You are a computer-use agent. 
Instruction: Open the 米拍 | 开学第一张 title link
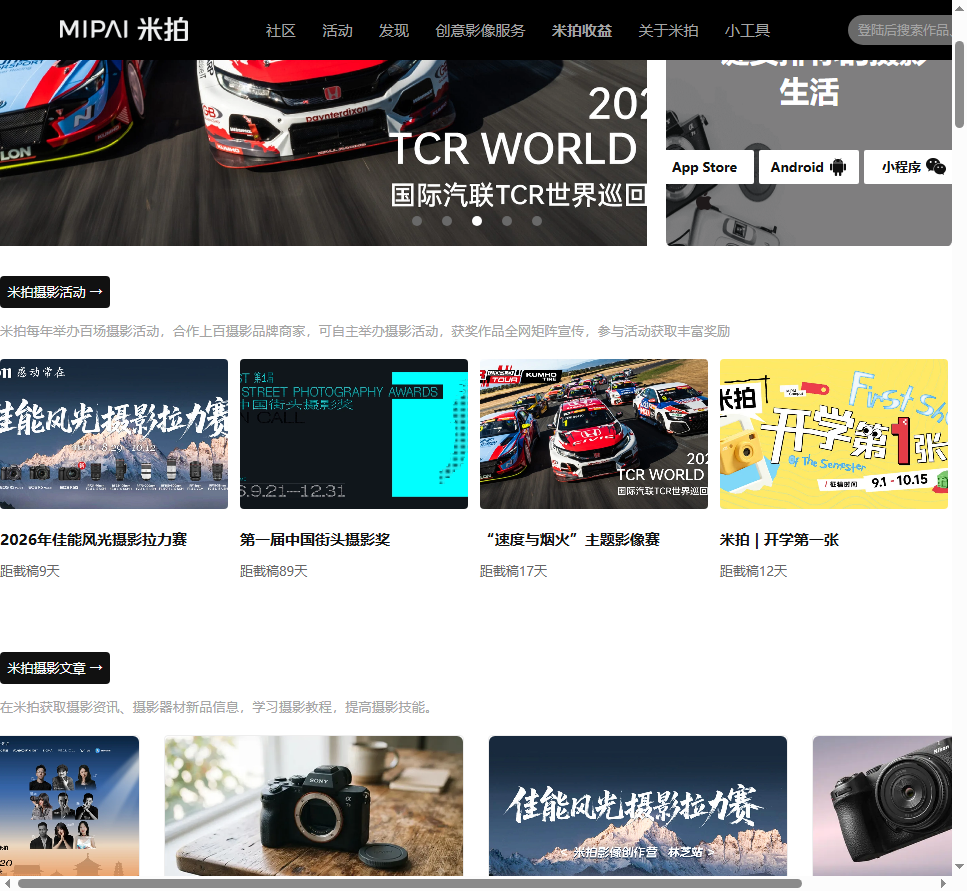pyautogui.click(x=780, y=540)
